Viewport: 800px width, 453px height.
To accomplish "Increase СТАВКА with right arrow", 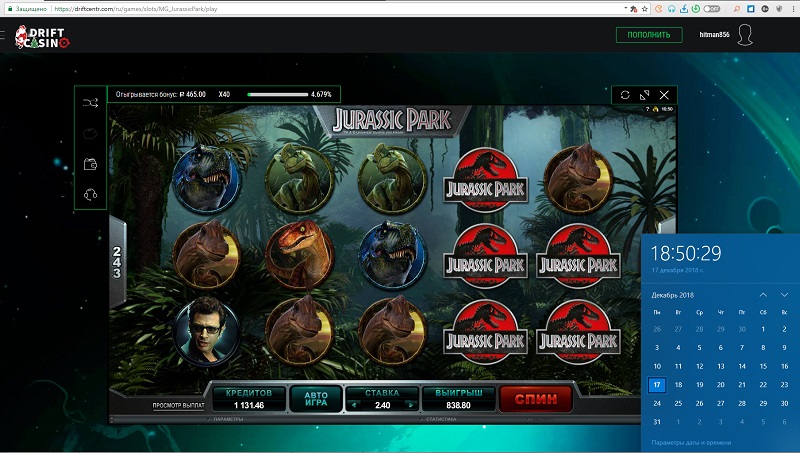I will tap(411, 405).
